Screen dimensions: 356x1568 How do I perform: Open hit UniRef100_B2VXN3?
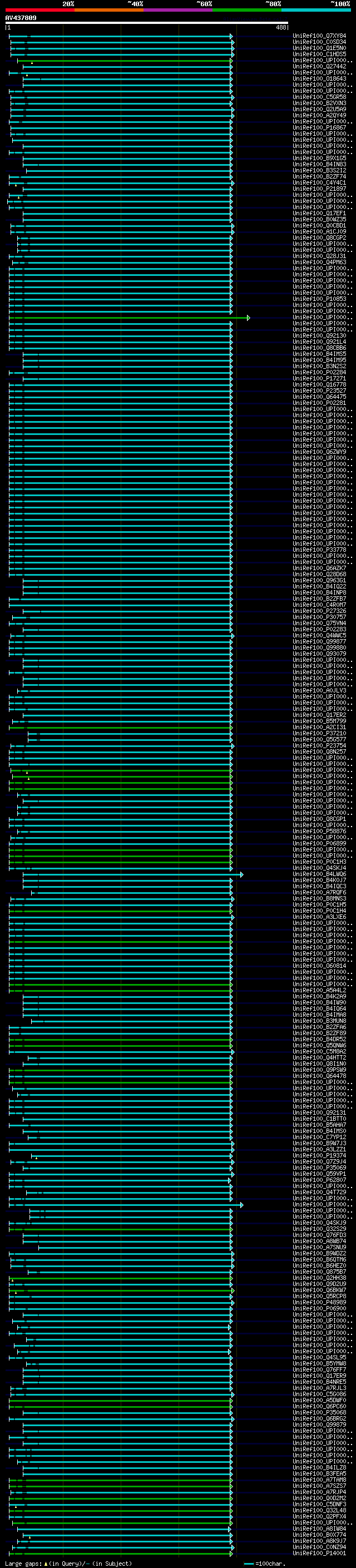pyautogui.click(x=319, y=103)
